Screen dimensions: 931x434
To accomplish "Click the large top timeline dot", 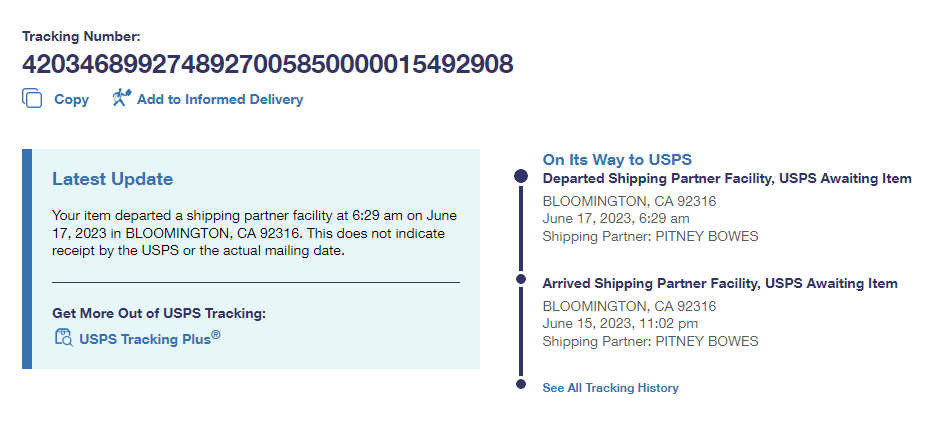I will (520, 176).
